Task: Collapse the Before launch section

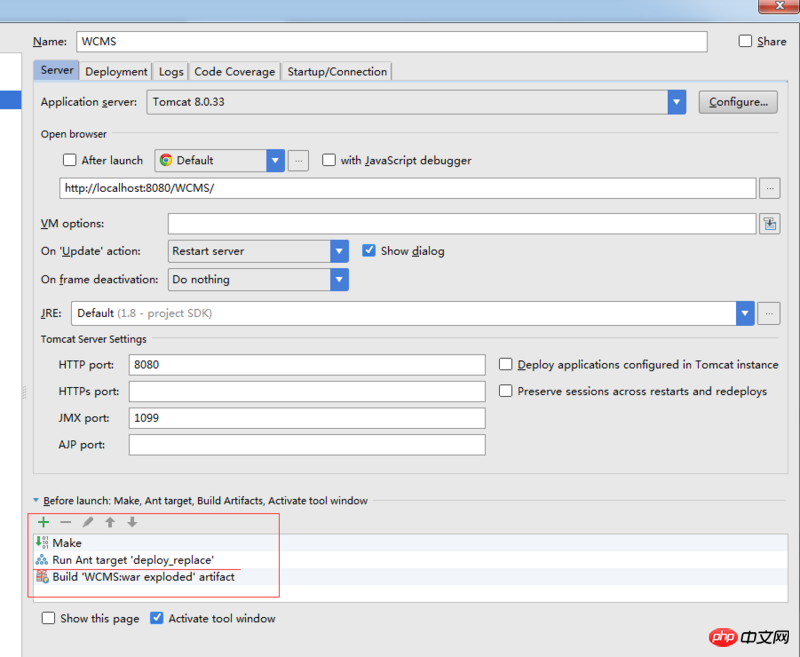Action: tap(36, 500)
